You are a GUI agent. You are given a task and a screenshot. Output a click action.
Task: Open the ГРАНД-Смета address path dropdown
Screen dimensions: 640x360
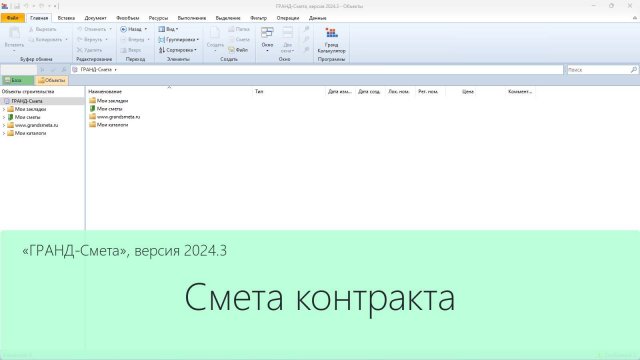click(116, 70)
